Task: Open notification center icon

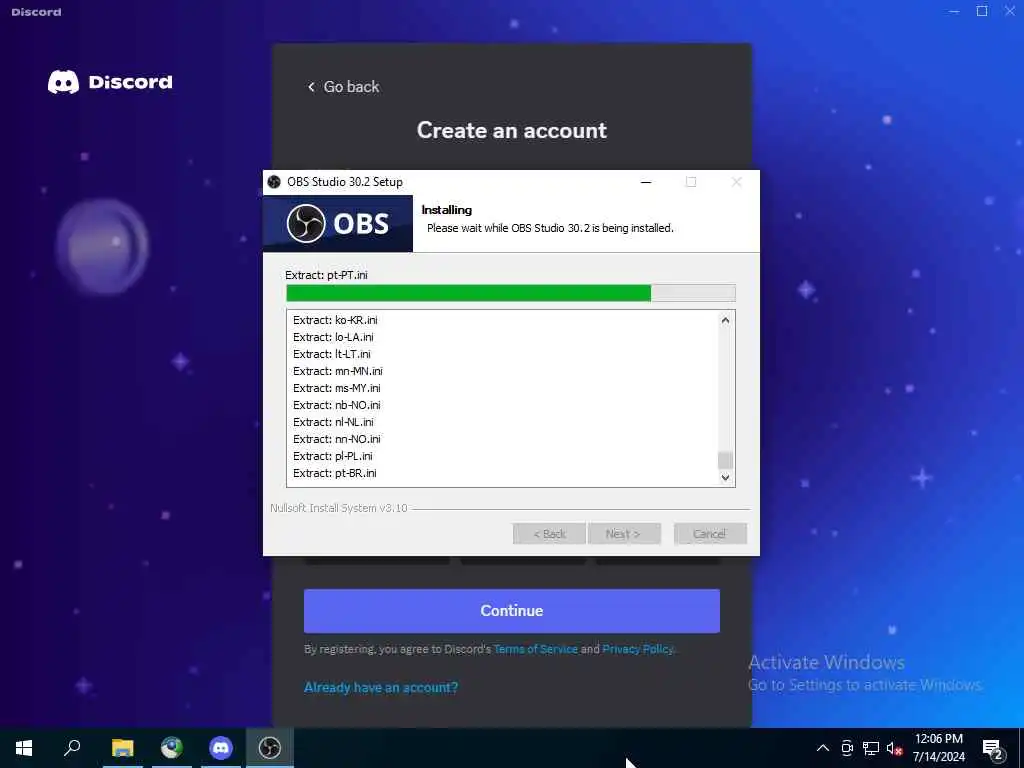Action: click(x=993, y=749)
